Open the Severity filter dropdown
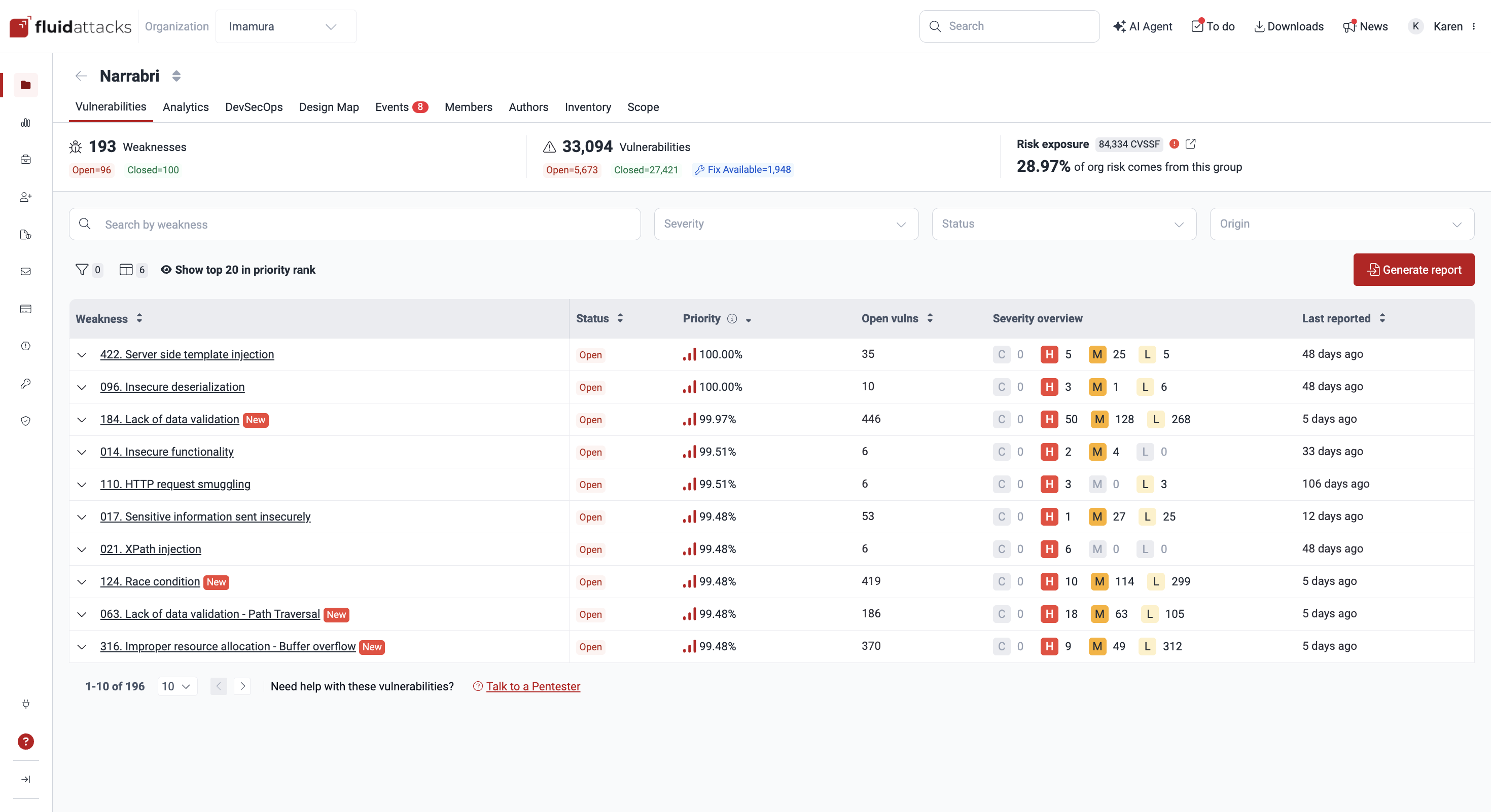 [786, 224]
